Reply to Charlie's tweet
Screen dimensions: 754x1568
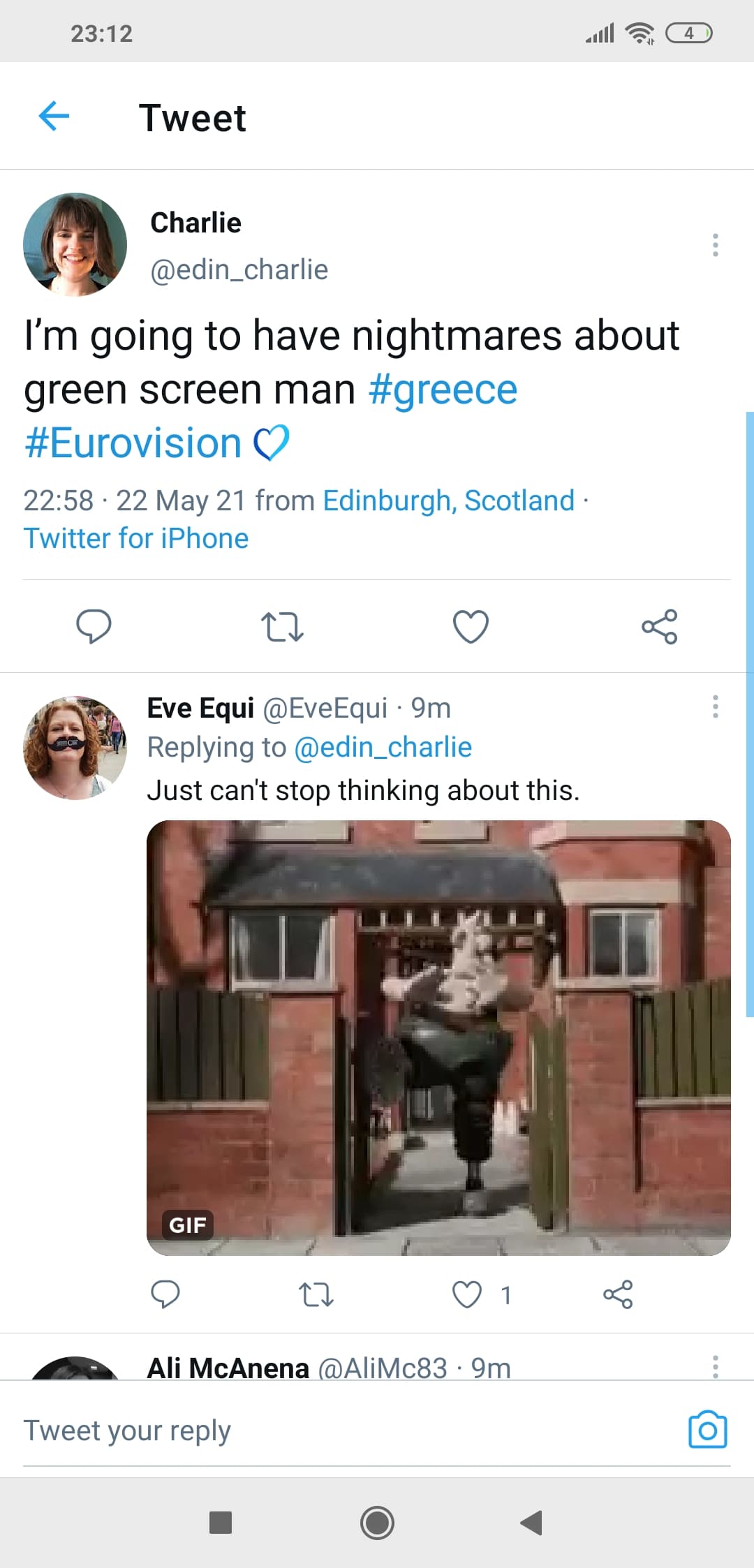pos(94,626)
